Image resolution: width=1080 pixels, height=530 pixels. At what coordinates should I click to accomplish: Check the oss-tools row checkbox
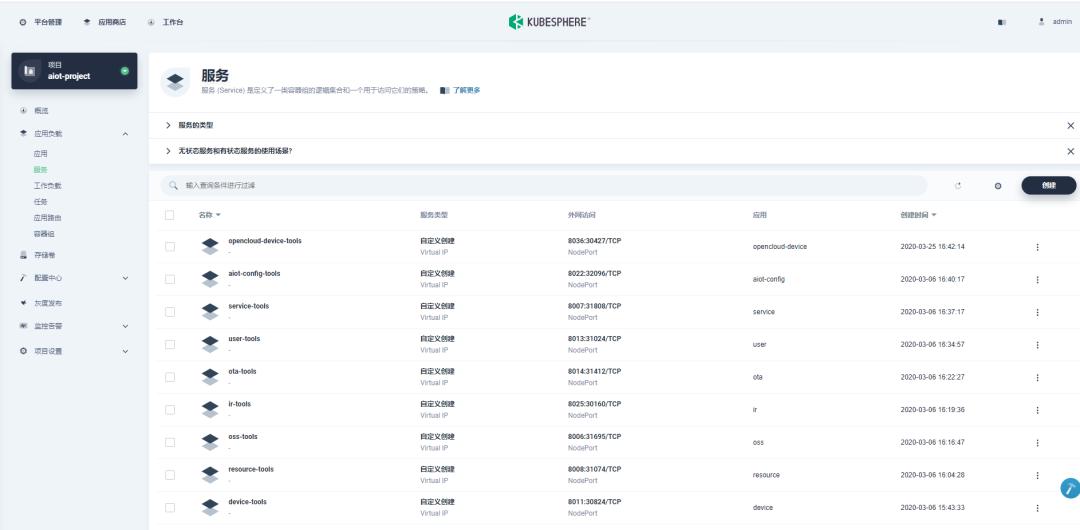click(x=169, y=442)
